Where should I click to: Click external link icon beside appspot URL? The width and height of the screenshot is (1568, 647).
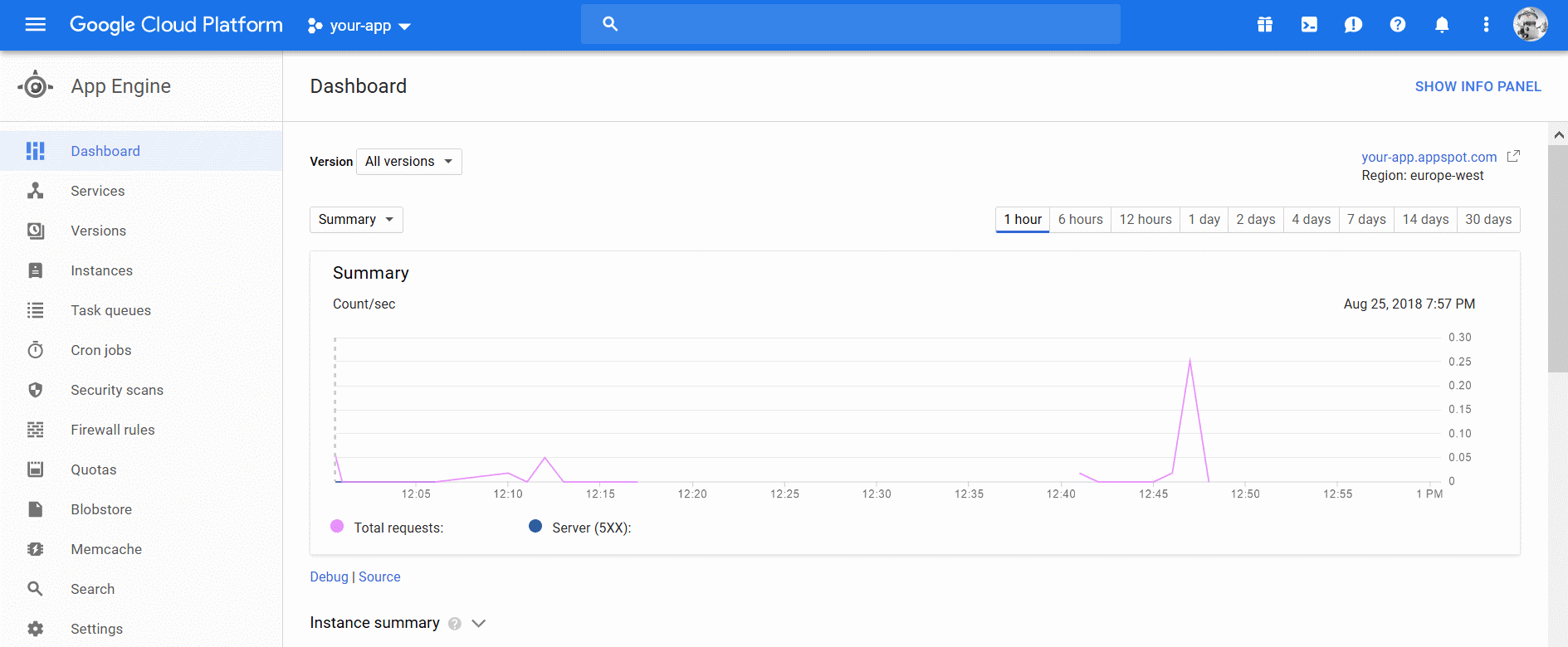point(1513,156)
